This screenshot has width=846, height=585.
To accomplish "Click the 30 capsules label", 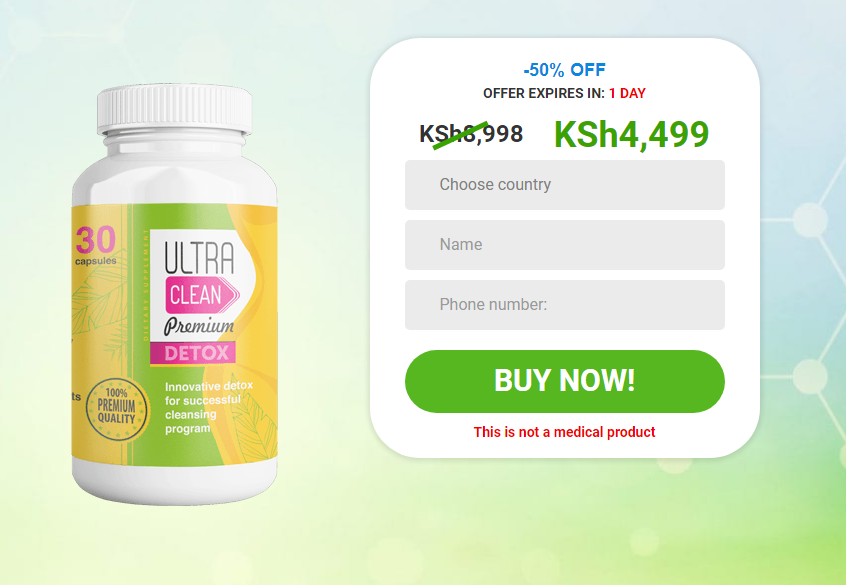I will coord(95,246).
